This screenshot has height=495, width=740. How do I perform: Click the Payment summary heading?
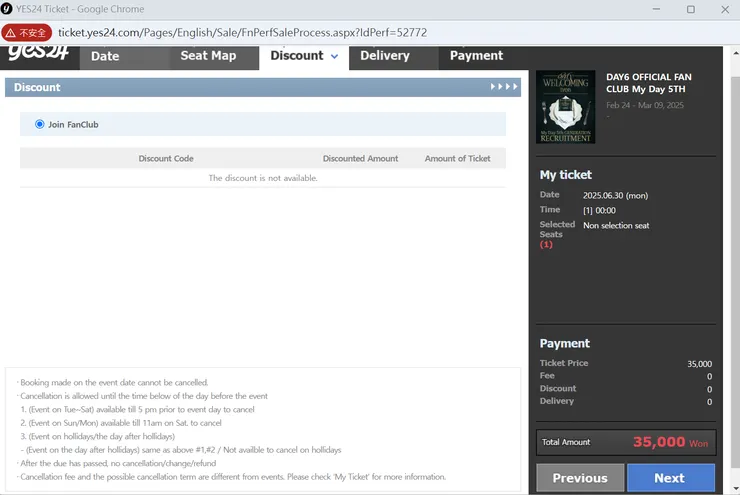(564, 344)
